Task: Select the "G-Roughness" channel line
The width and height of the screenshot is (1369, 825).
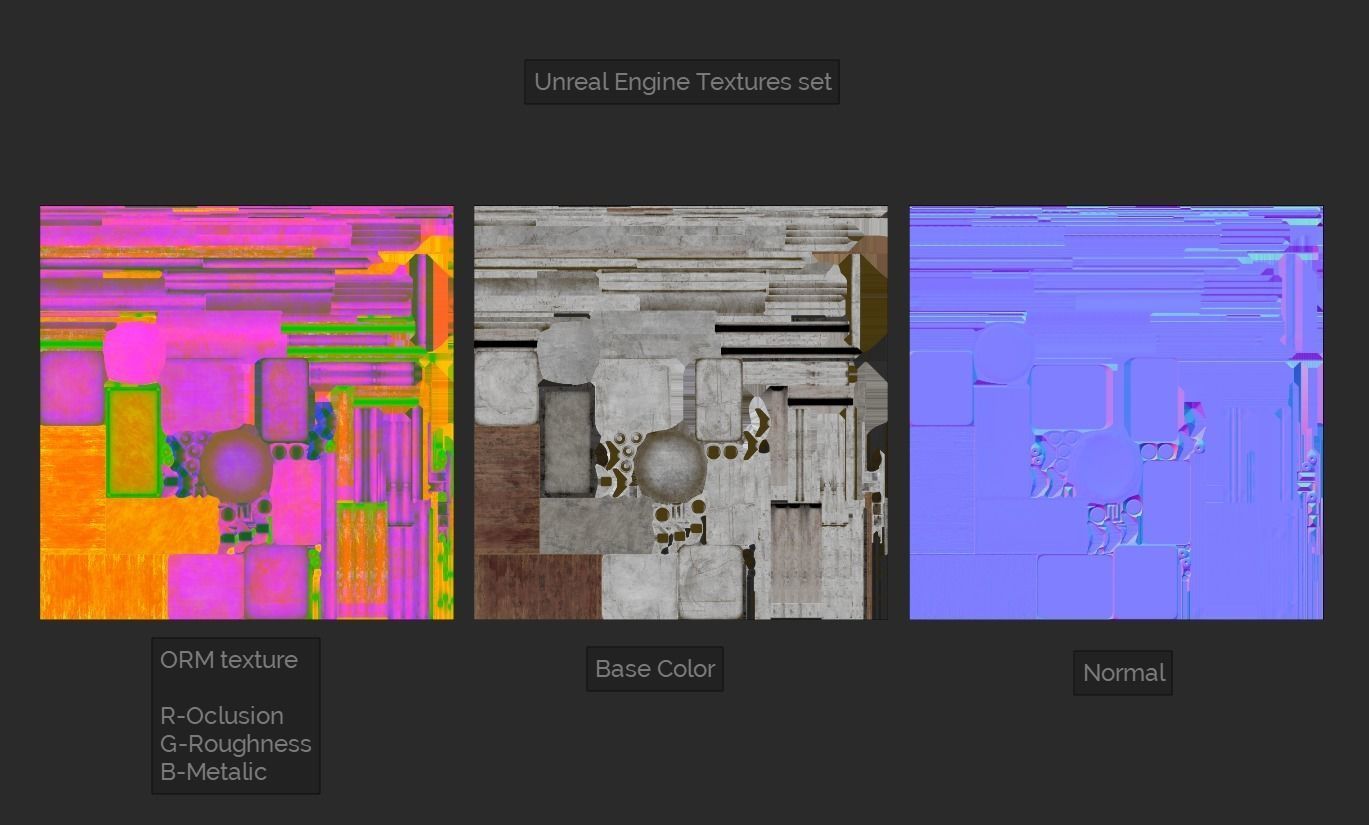Action: pos(236,744)
